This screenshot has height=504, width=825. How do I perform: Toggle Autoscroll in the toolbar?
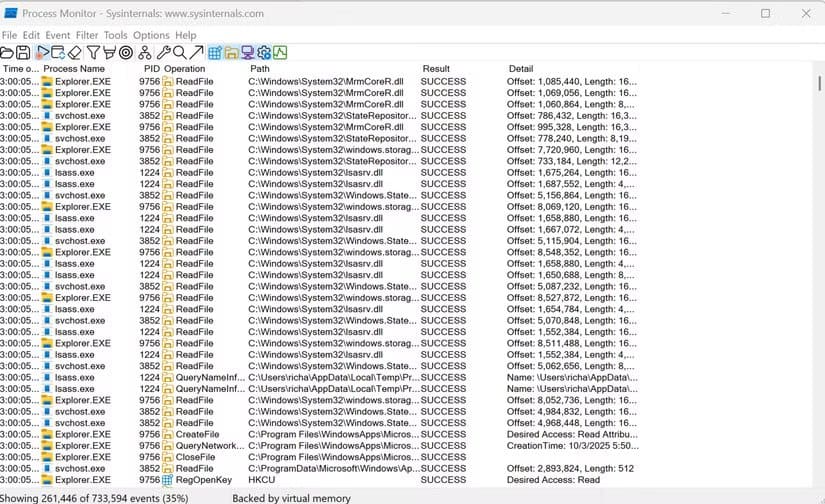(x=58, y=52)
